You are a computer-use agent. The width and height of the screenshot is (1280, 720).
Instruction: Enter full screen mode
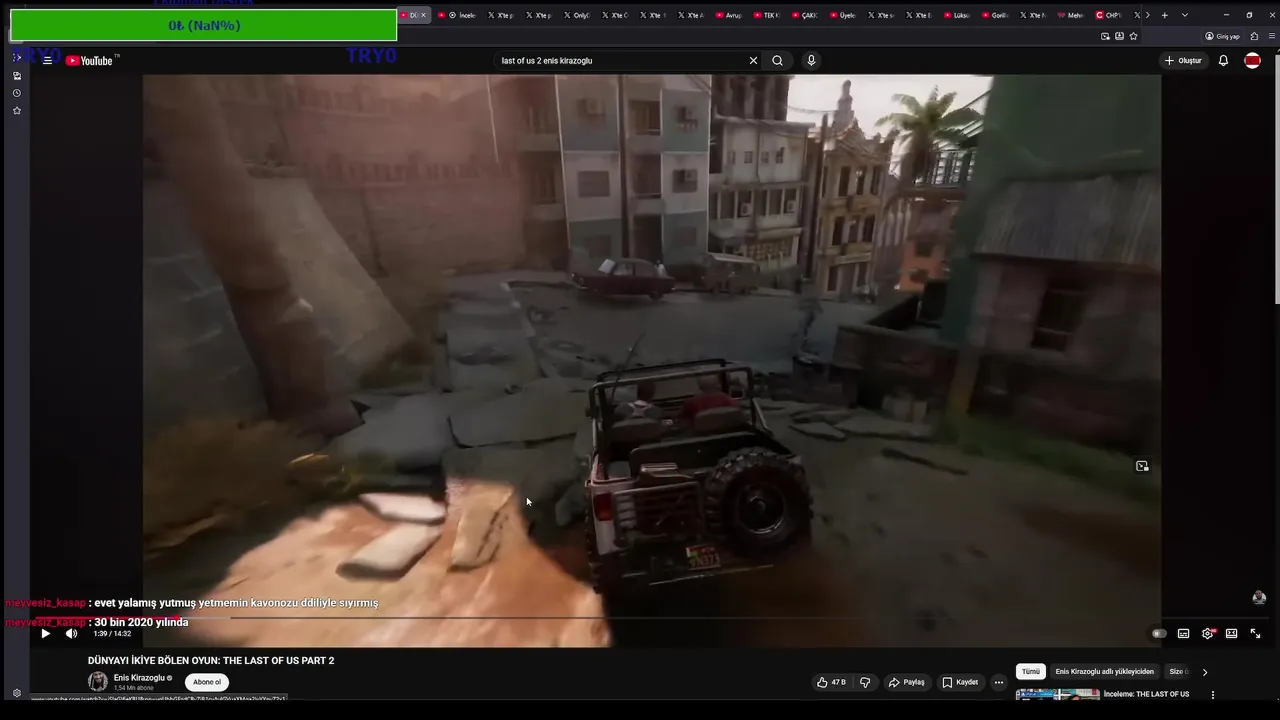pyautogui.click(x=1255, y=634)
